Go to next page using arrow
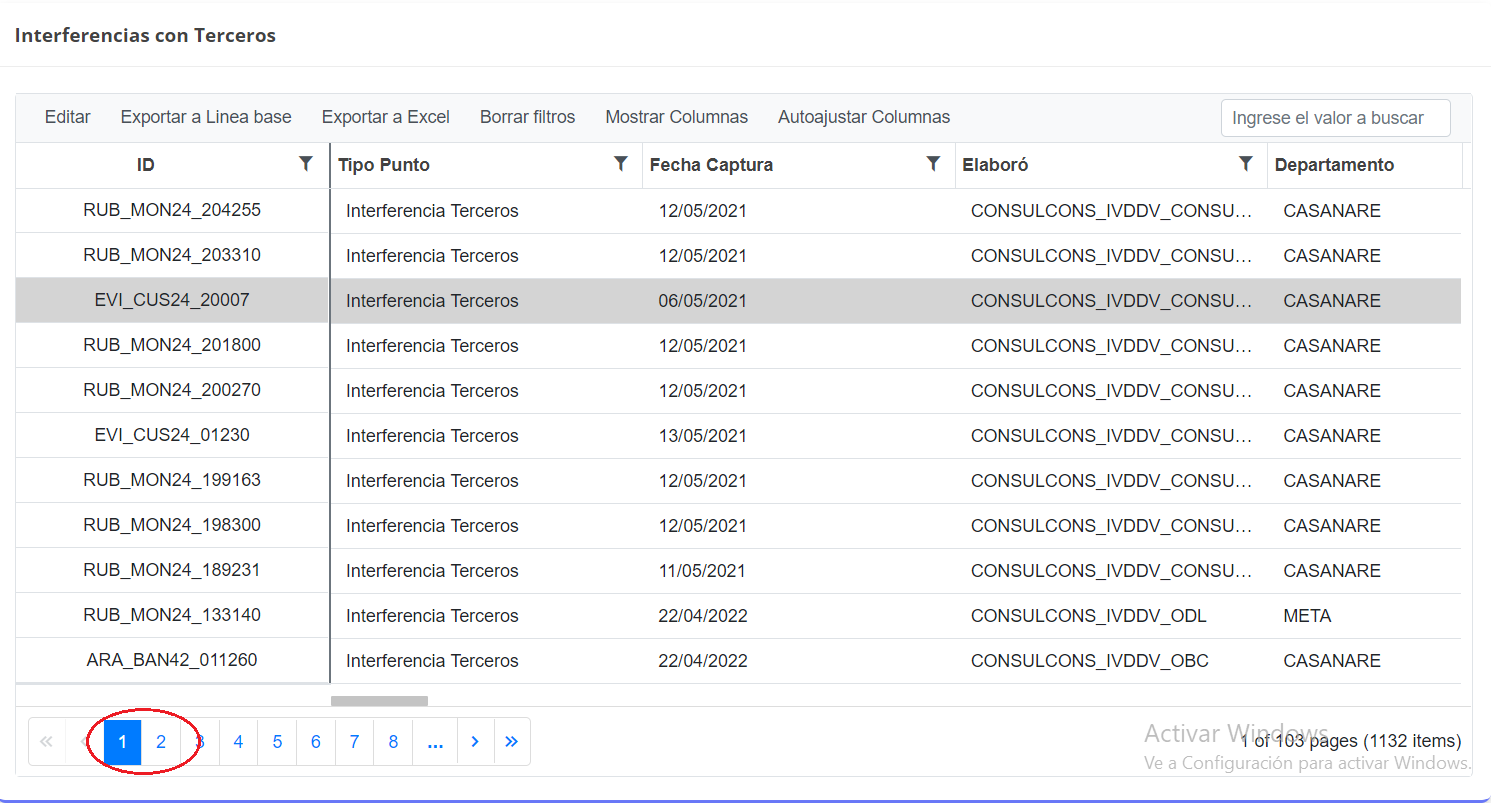 point(475,741)
